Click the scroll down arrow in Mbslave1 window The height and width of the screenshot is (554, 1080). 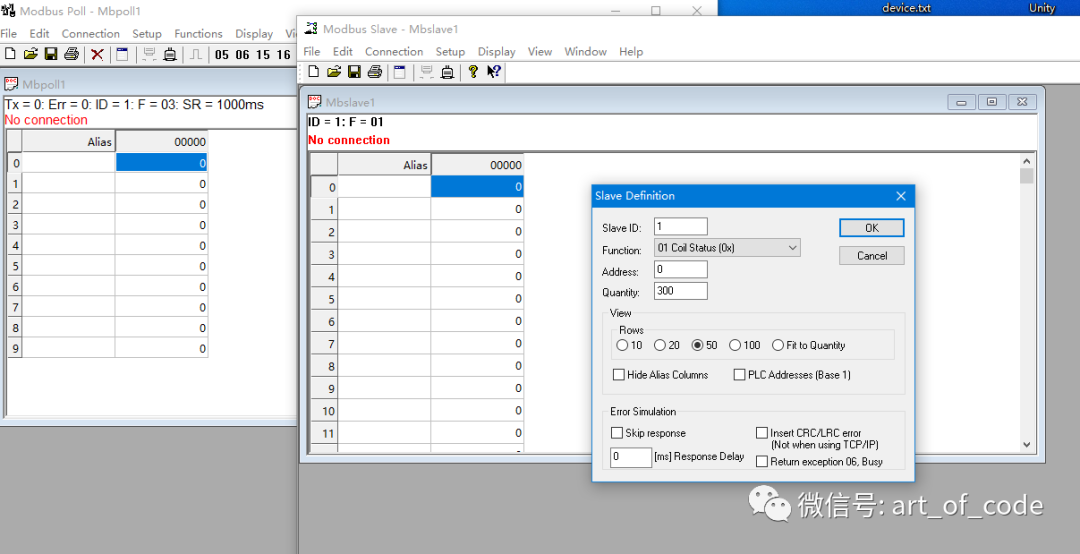pyautogui.click(x=1026, y=445)
